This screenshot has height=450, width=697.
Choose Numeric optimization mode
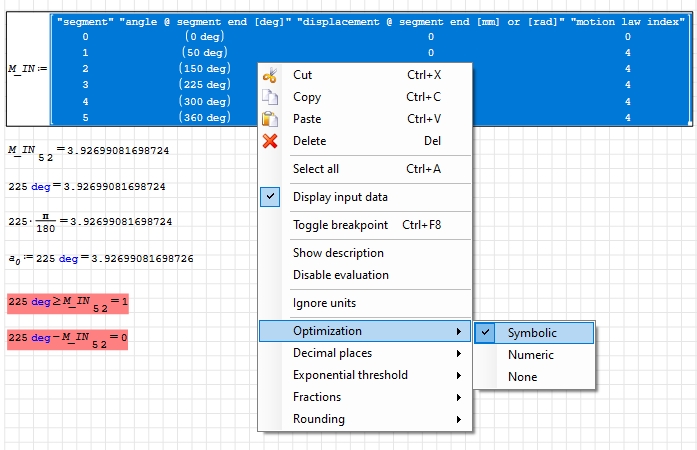click(530, 355)
